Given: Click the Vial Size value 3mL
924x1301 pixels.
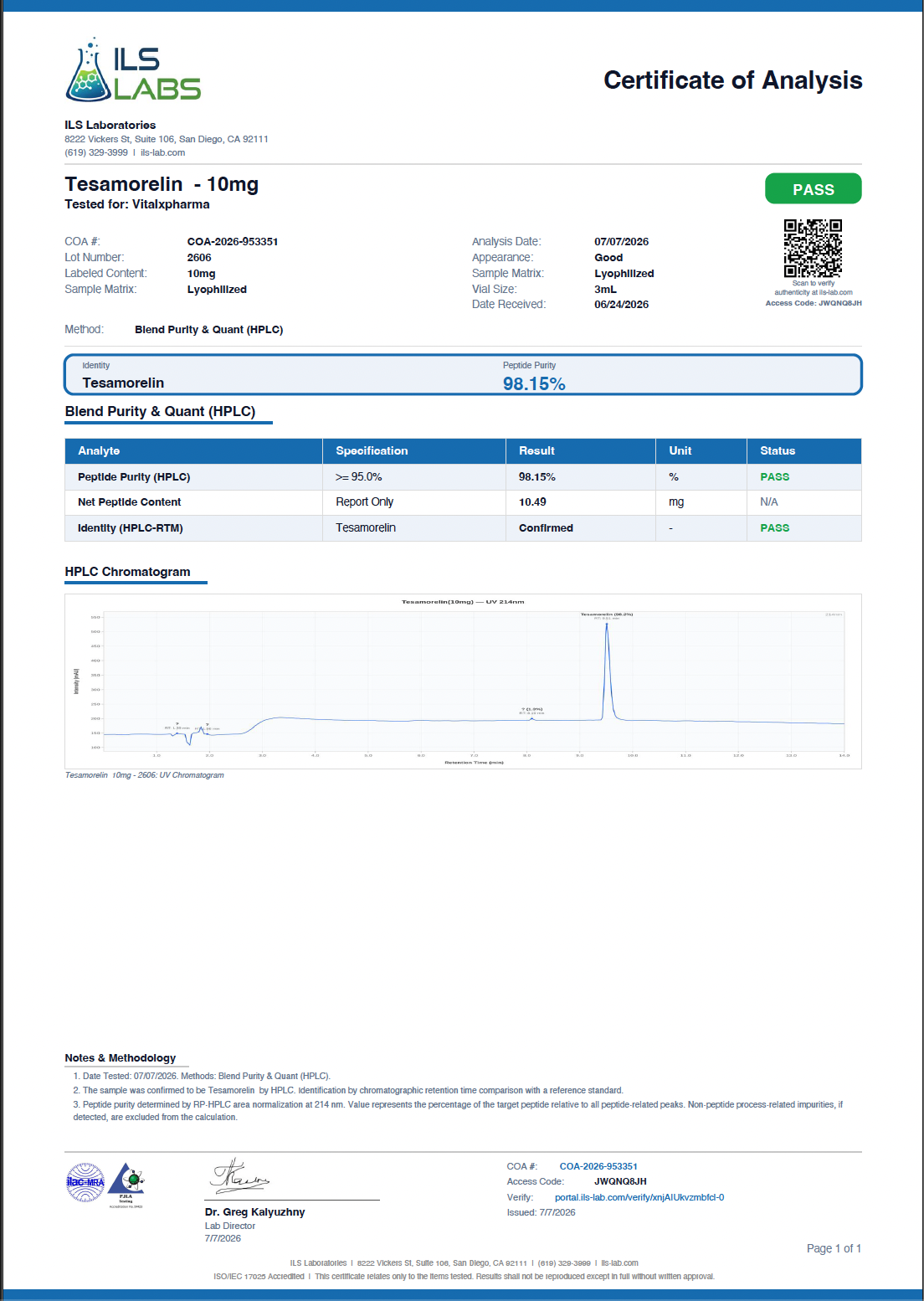Looking at the screenshot, I should tap(605, 290).
